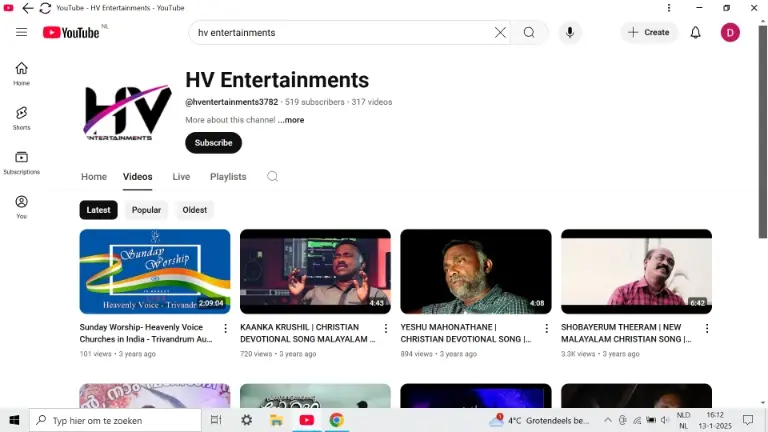Viewport: 768px width, 432px height.
Task: Open SHOBAYERUM THEERAM video title link
Action: click(626, 333)
